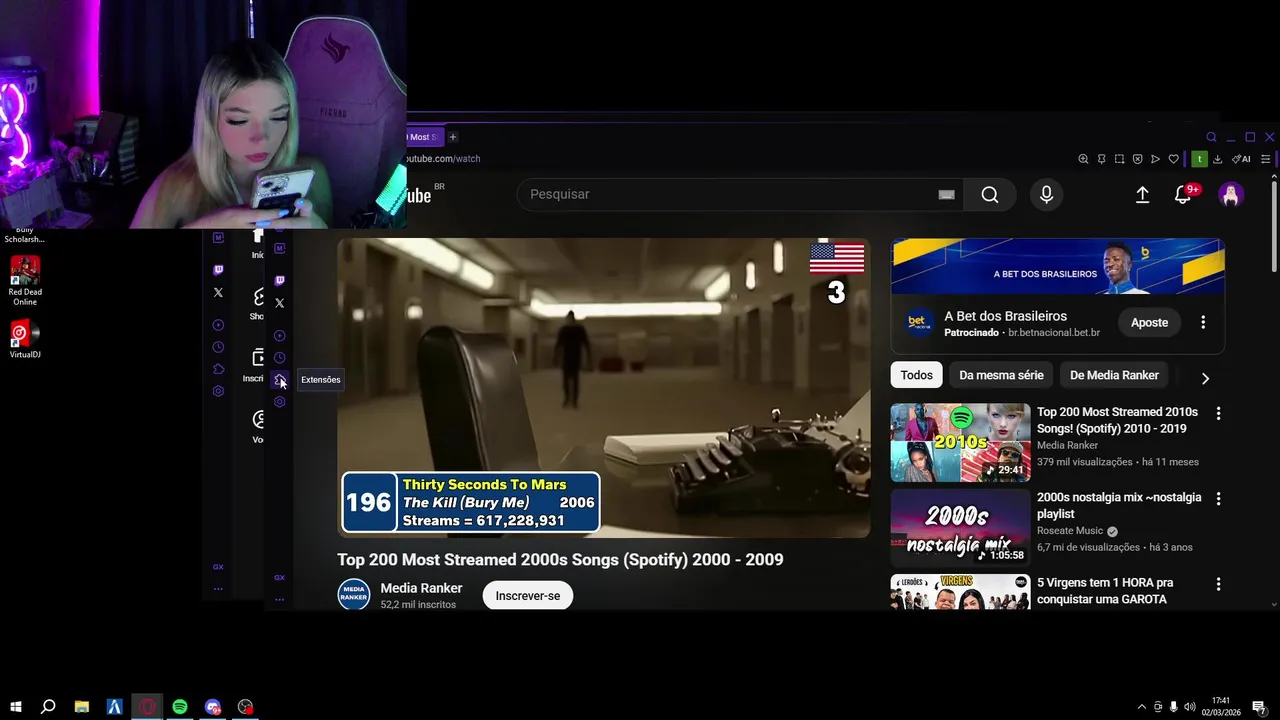Image resolution: width=1280 pixels, height=720 pixels.
Task: Open 2000s nostalgia mix playlist title
Action: coord(1119,505)
